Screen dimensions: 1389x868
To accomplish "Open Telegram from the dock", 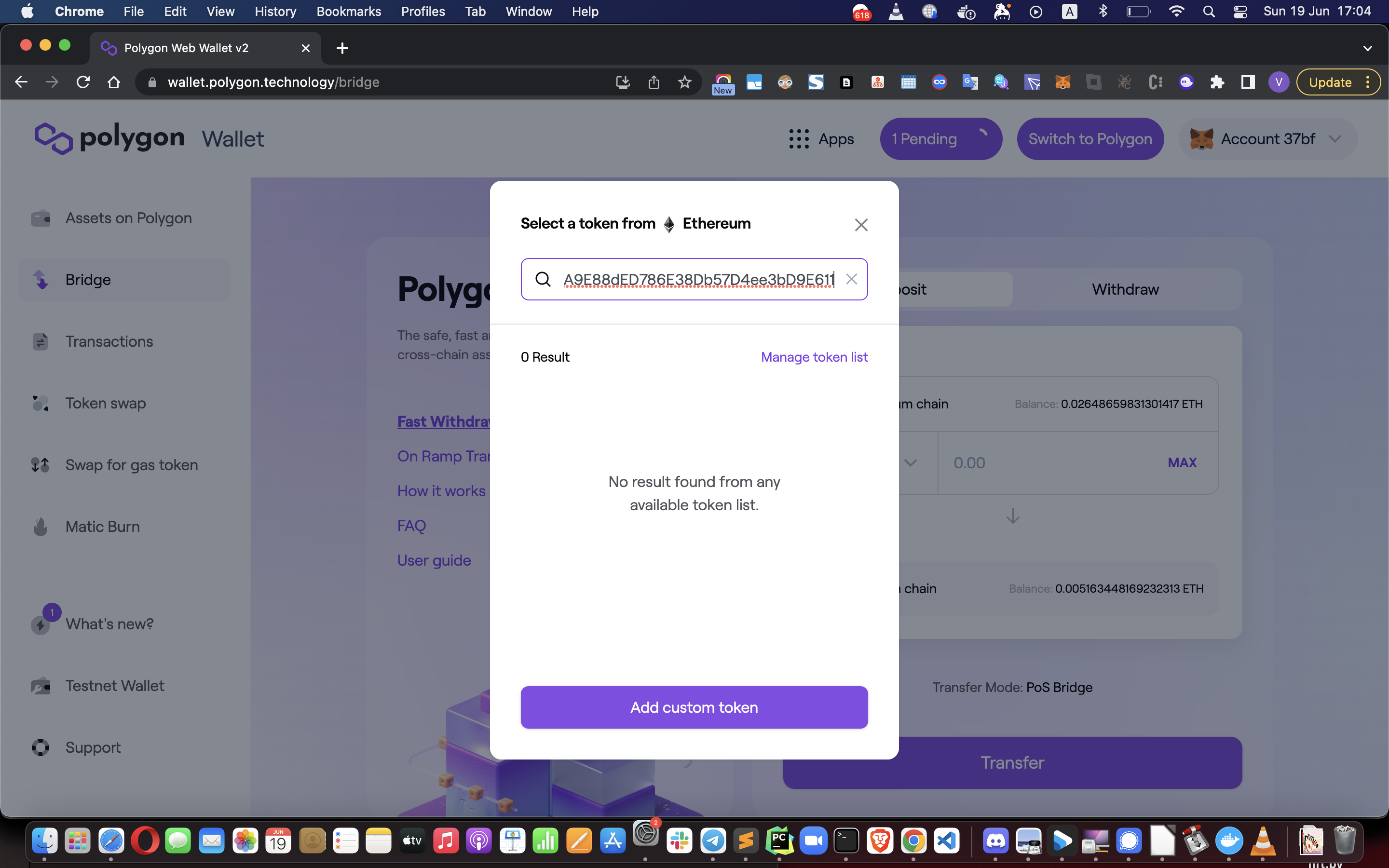I will click(x=713, y=841).
